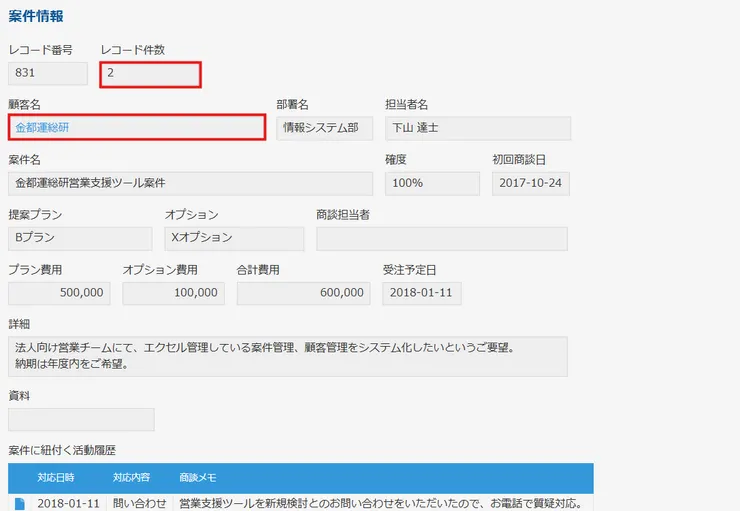This screenshot has height=511, width=740.
Task: Select the 担当者名 field 下山 達士
Action: (x=477, y=128)
